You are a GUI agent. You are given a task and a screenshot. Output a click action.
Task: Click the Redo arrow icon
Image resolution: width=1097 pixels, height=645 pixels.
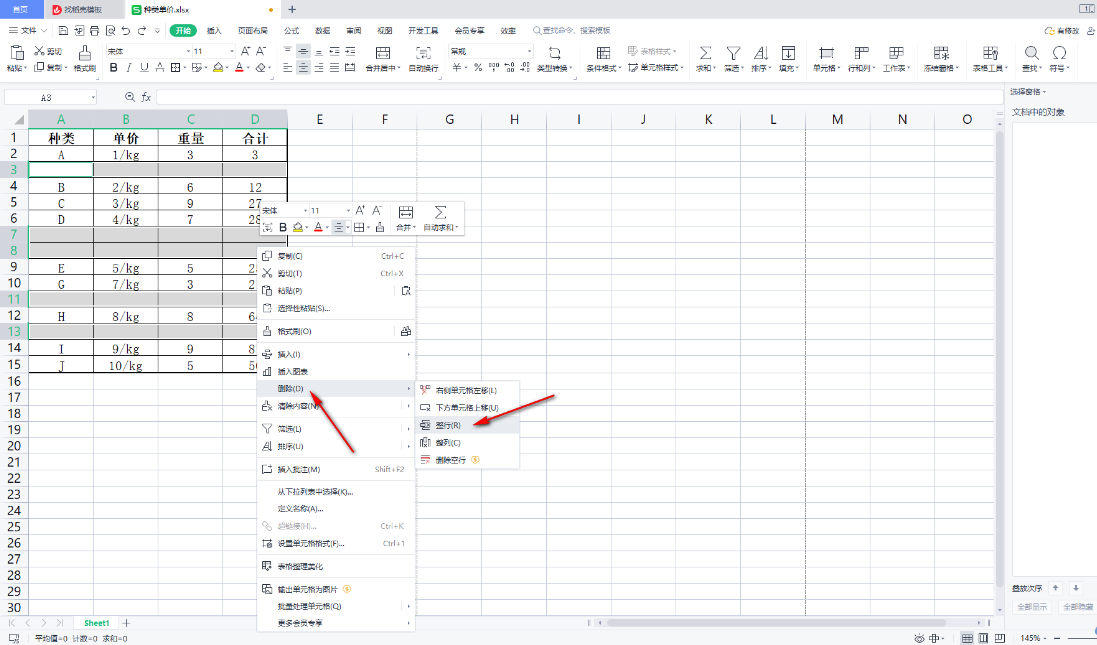pyautogui.click(x=142, y=31)
